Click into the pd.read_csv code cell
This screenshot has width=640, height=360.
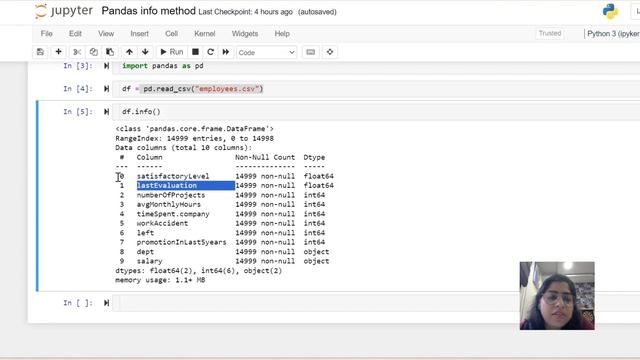(x=376, y=89)
